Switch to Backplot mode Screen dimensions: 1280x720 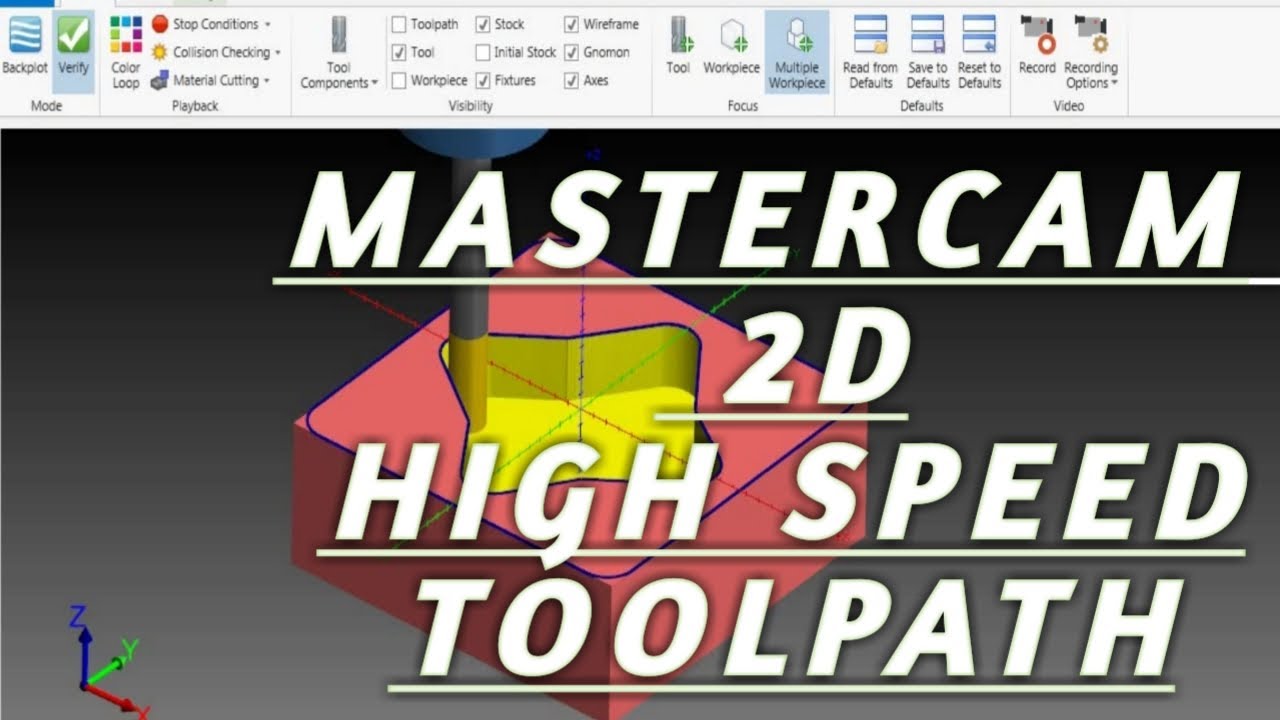(x=24, y=46)
